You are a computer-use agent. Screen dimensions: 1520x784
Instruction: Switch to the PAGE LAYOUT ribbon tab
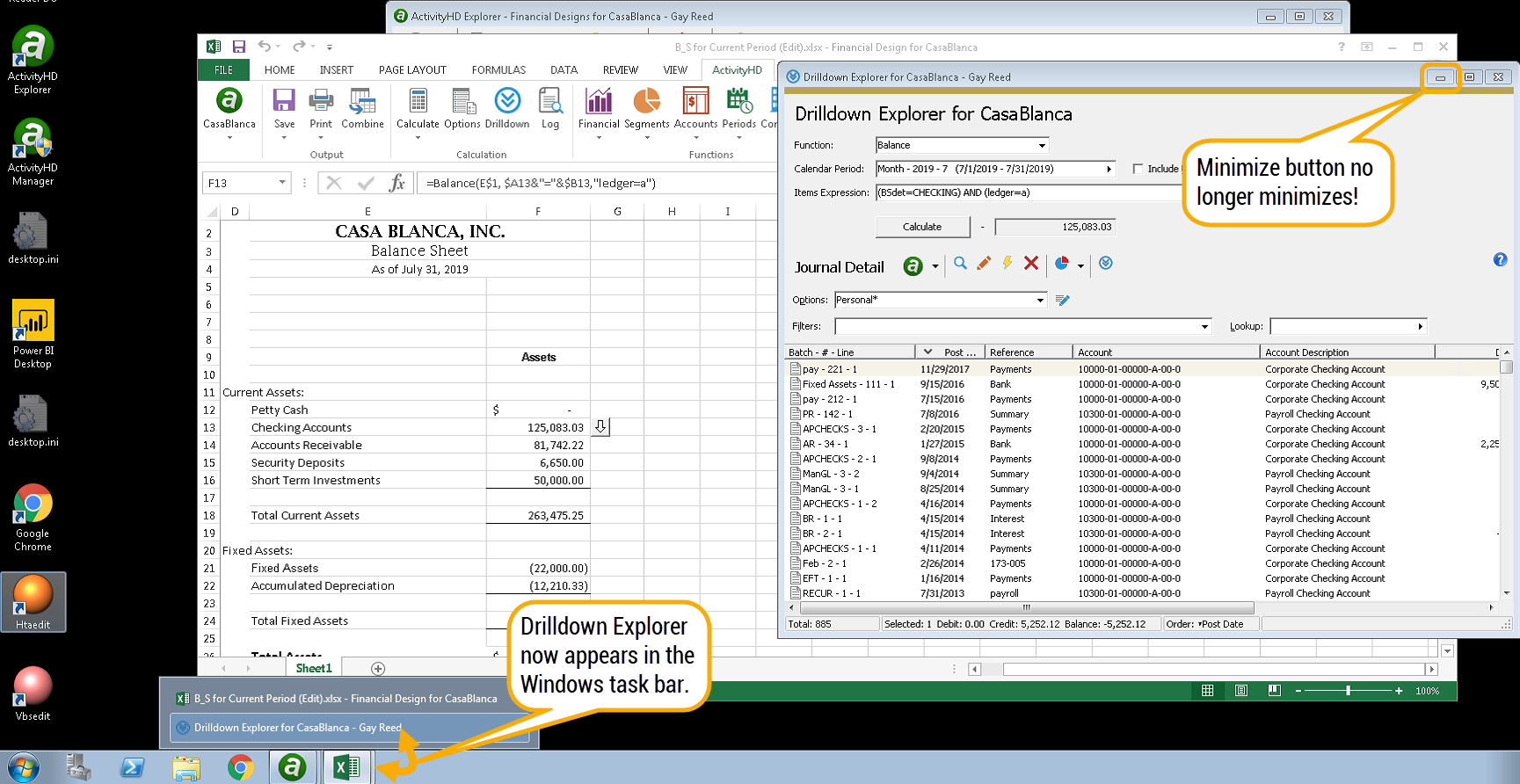point(412,70)
